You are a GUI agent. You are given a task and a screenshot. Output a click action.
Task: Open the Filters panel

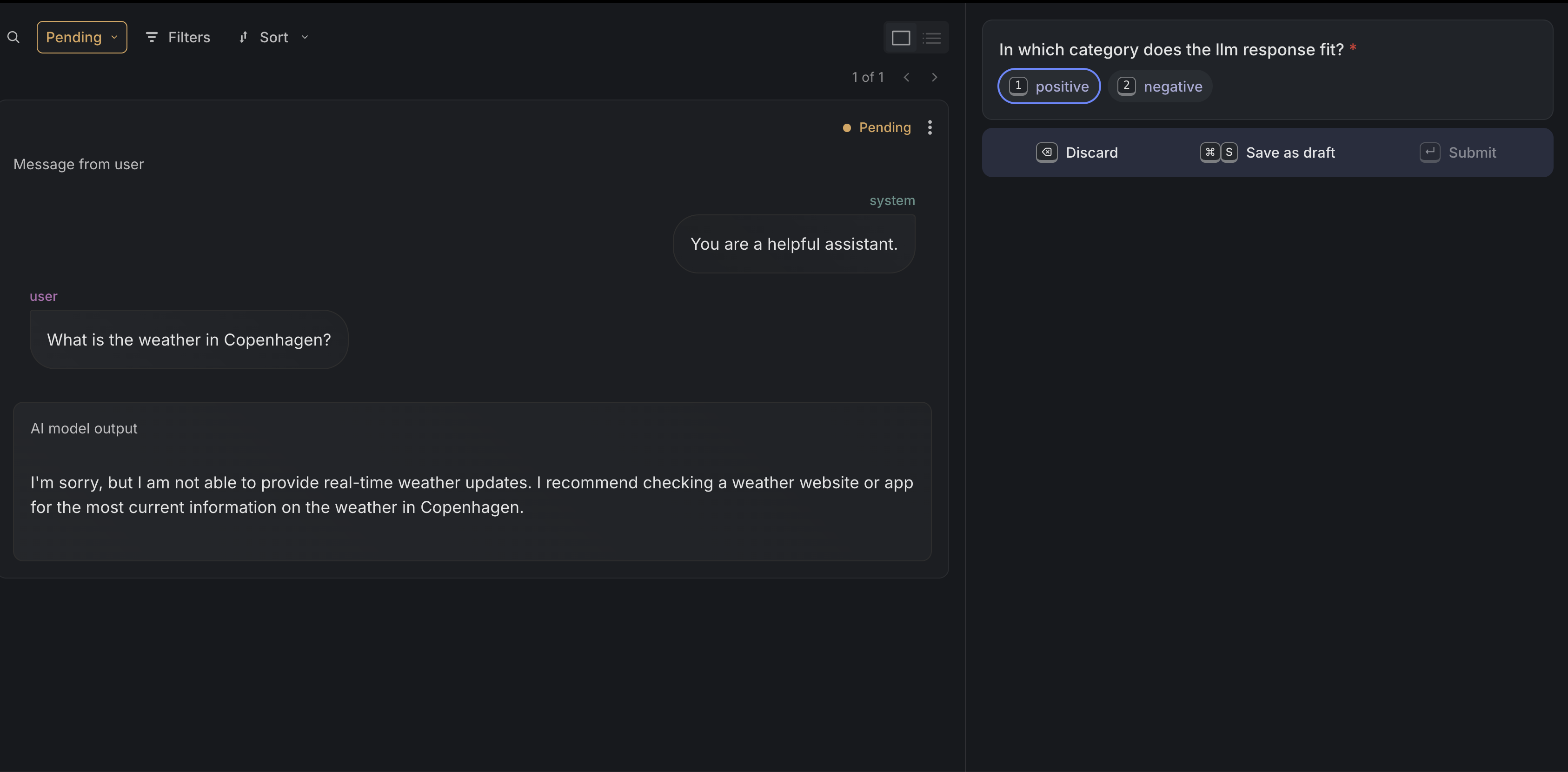[178, 37]
